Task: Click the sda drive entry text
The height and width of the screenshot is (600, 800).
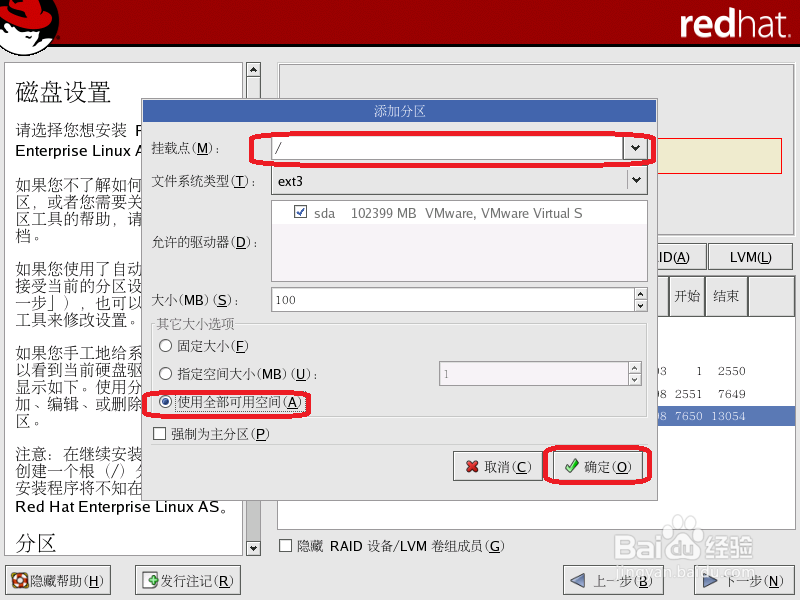Action: (448, 213)
